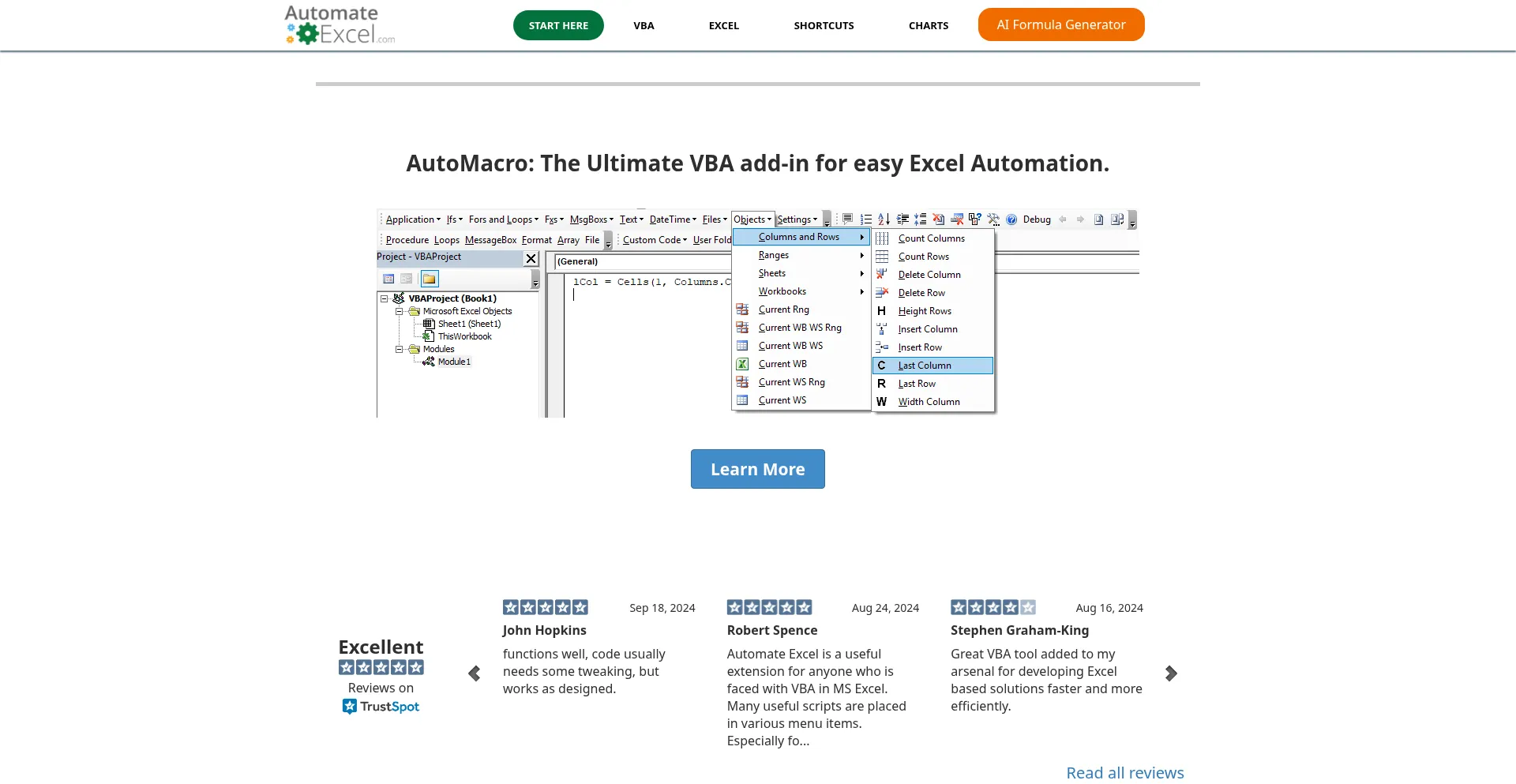Click the blue help question mark icon
Viewport: 1516px width, 784px height.
click(x=1011, y=219)
